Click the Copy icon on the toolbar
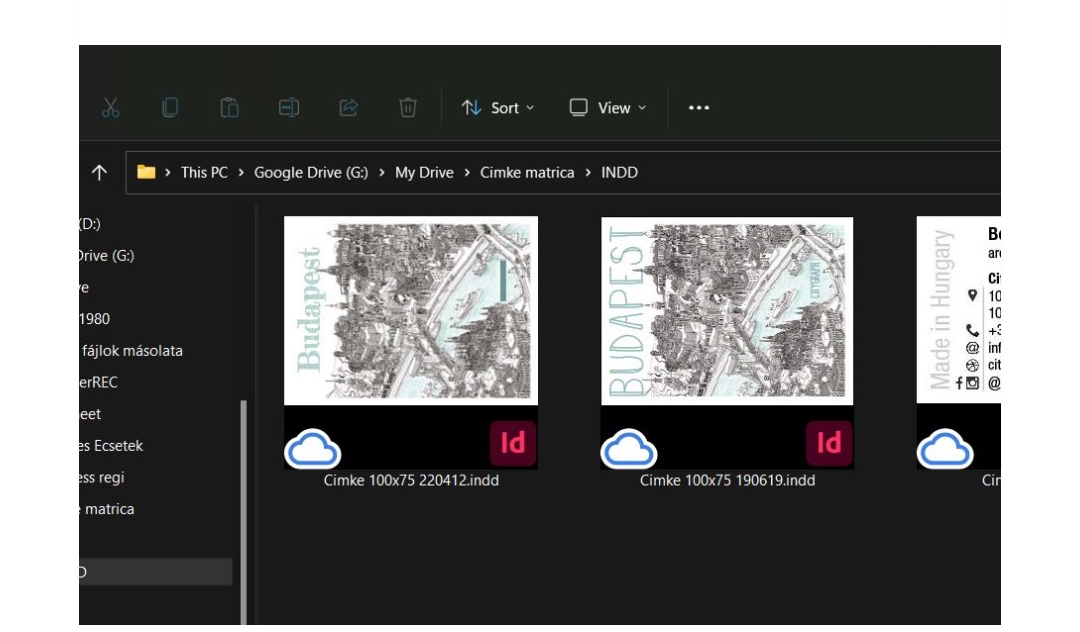1080x632 pixels. 170,107
